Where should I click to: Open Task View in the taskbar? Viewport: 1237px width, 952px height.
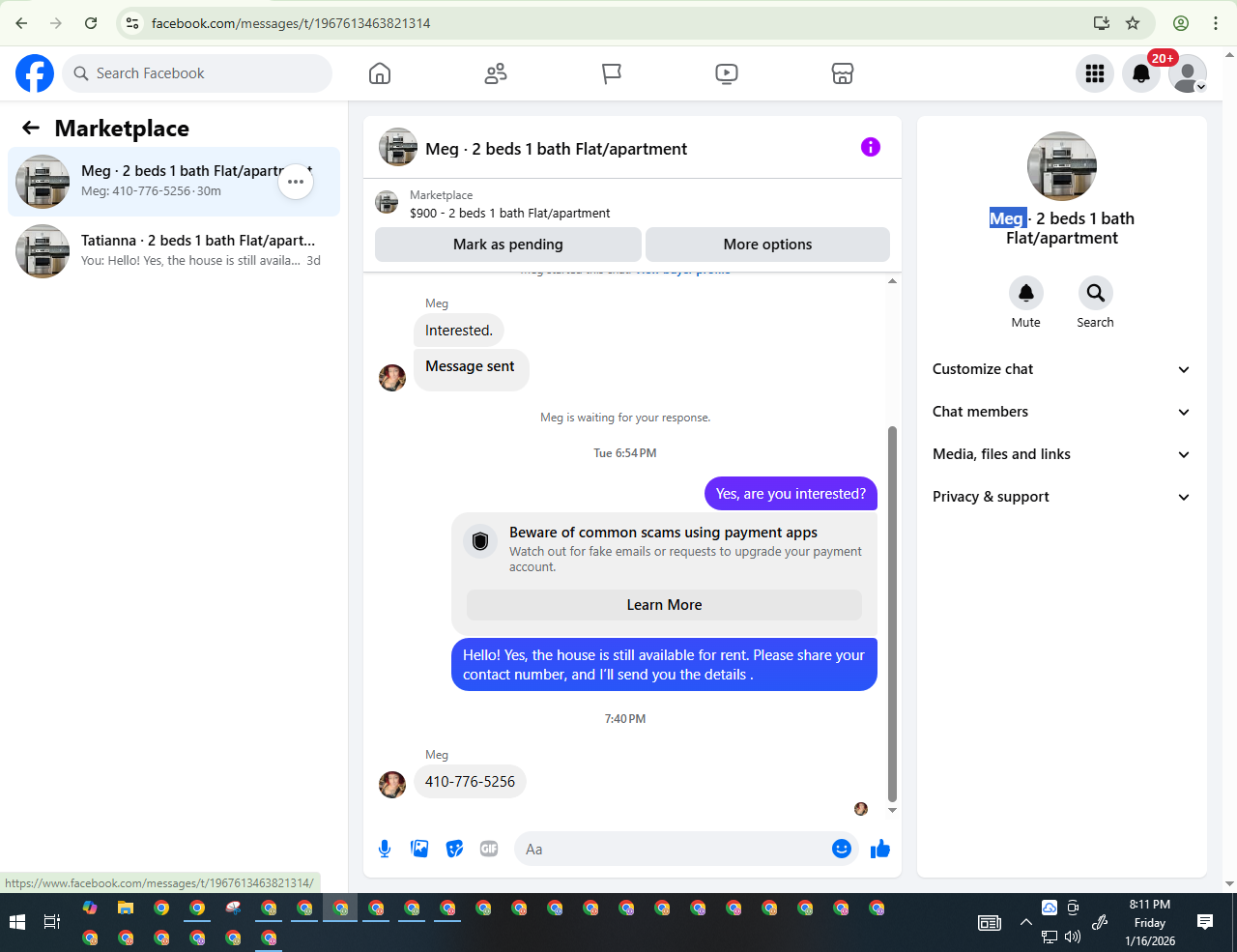coord(52,923)
